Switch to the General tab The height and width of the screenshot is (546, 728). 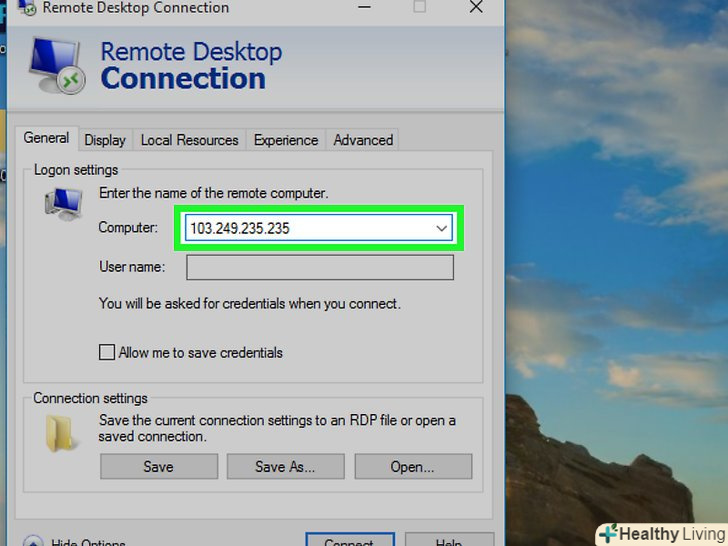[x=46, y=138]
